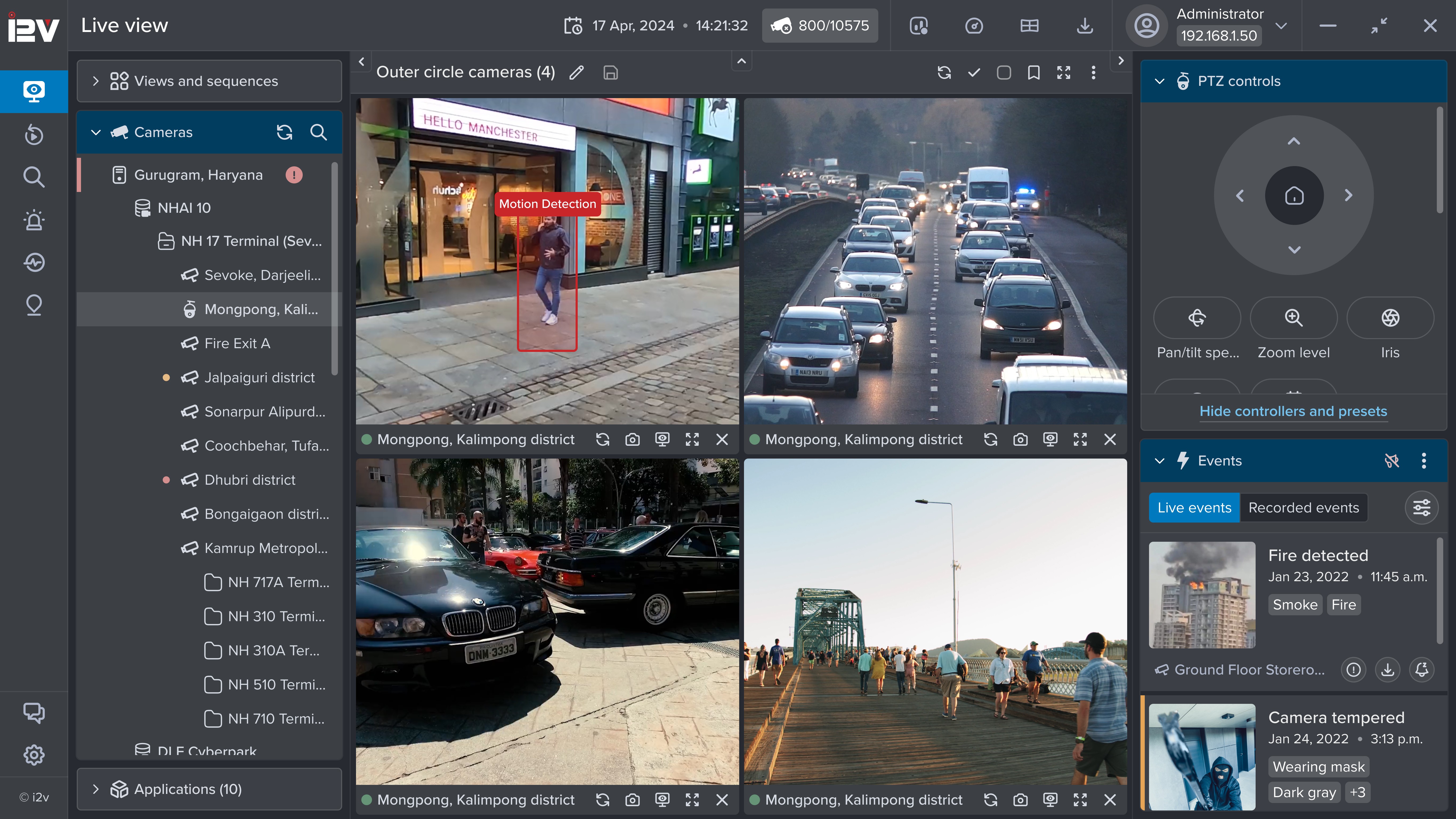This screenshot has width=1456, height=819.
Task: Take snapshot of top-left camera feed
Action: (x=633, y=439)
